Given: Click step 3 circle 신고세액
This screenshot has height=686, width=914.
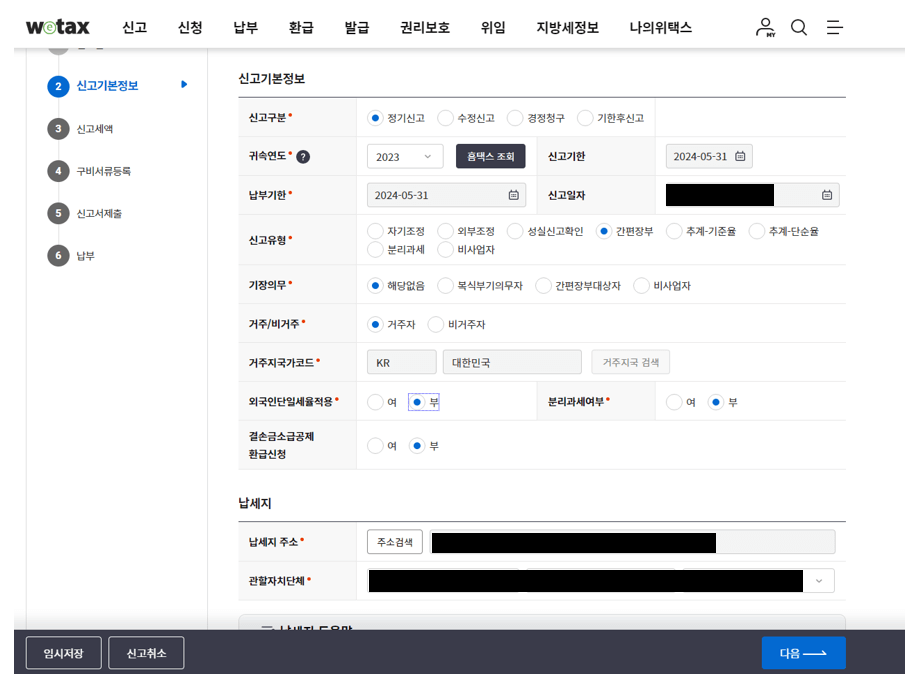Looking at the screenshot, I should click(58, 129).
